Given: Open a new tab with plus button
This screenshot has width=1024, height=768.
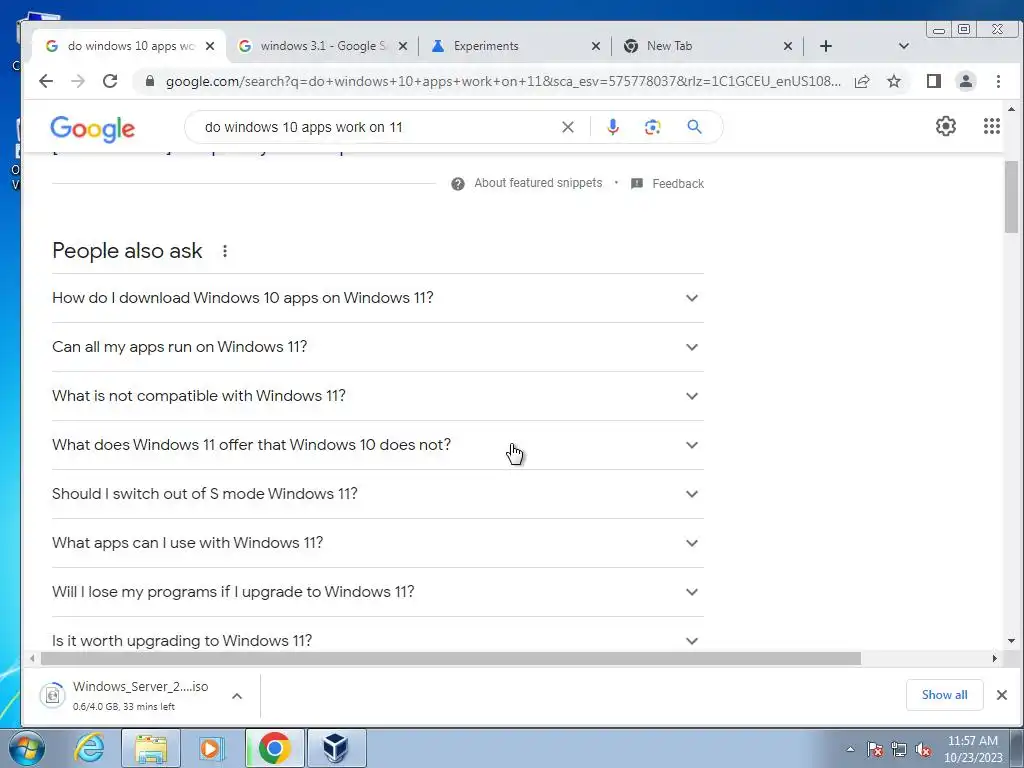Looking at the screenshot, I should tap(825, 46).
